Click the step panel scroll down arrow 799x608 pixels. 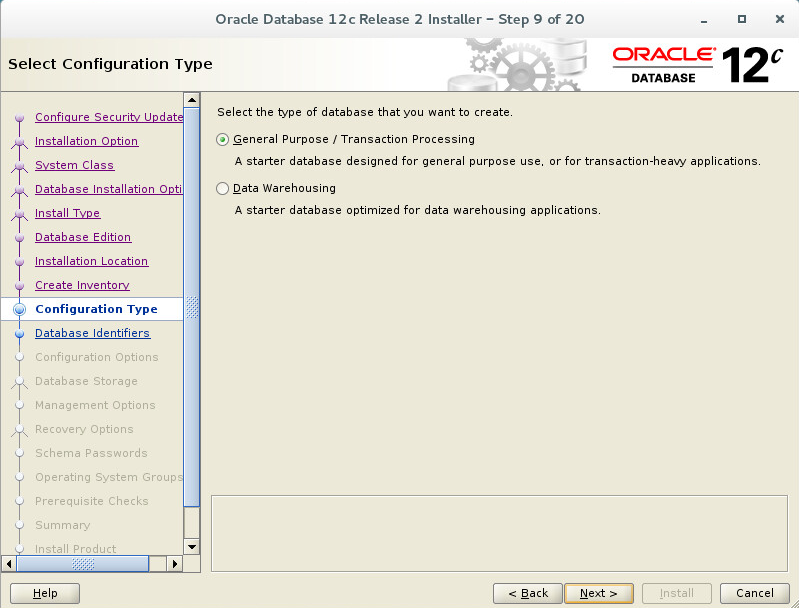point(192,547)
